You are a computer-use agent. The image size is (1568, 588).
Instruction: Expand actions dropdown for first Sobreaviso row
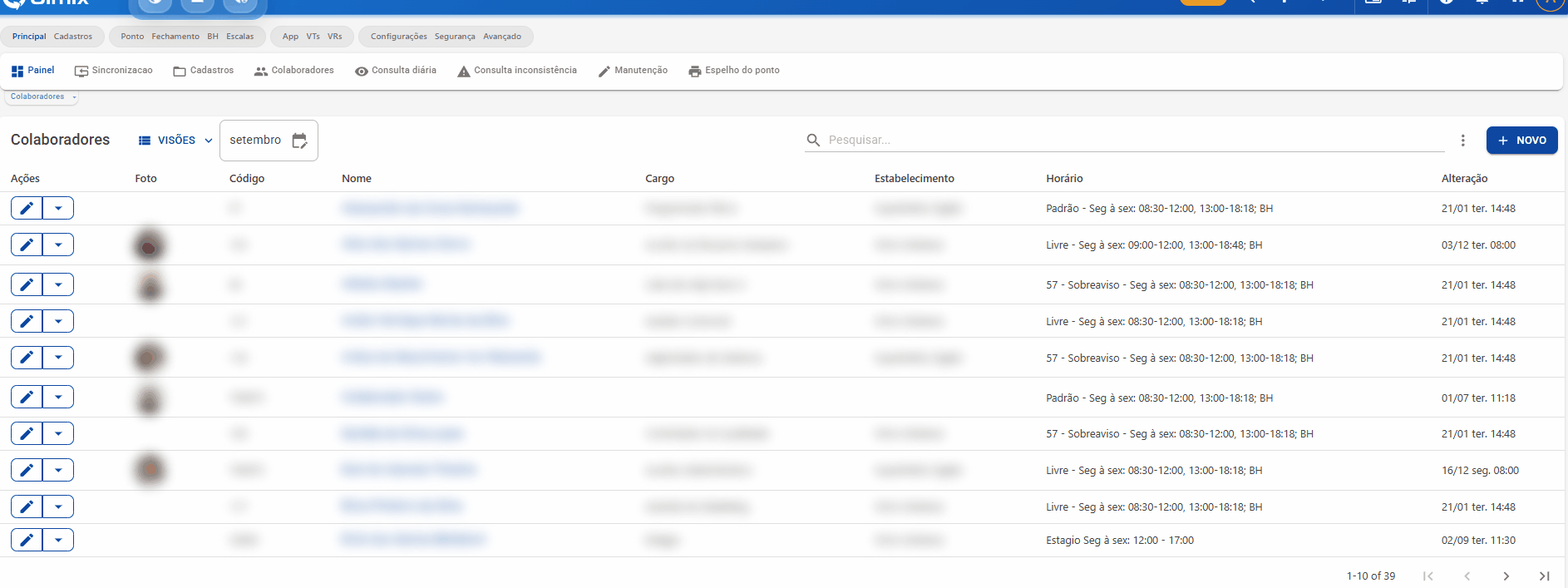tap(58, 284)
